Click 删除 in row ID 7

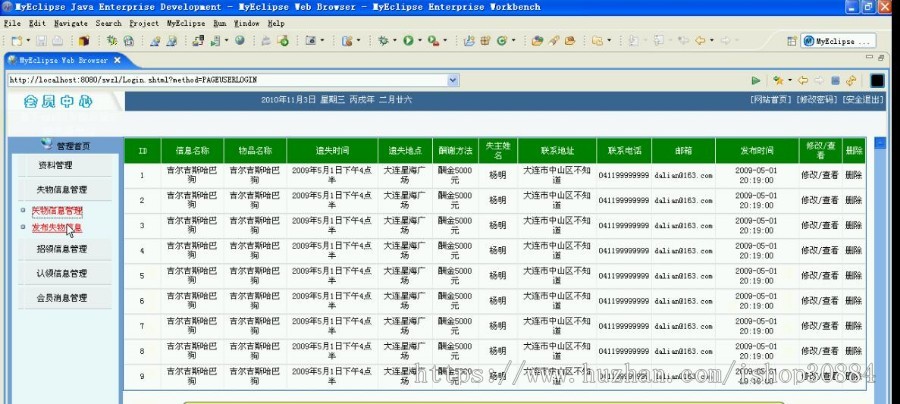pos(854,326)
